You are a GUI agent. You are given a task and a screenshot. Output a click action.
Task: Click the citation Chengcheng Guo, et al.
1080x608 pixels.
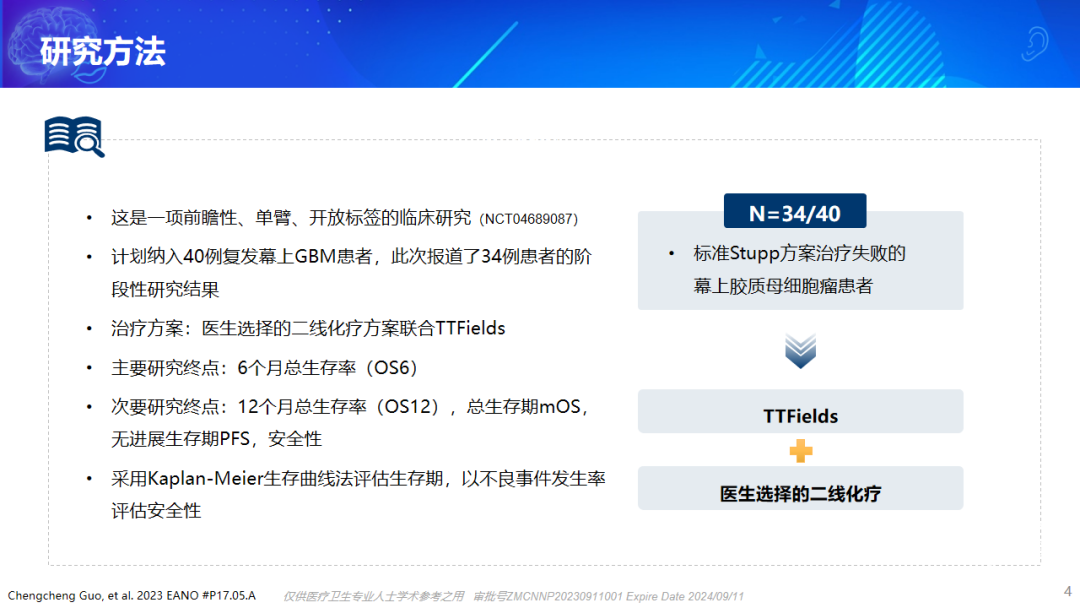pyautogui.click(x=132, y=596)
